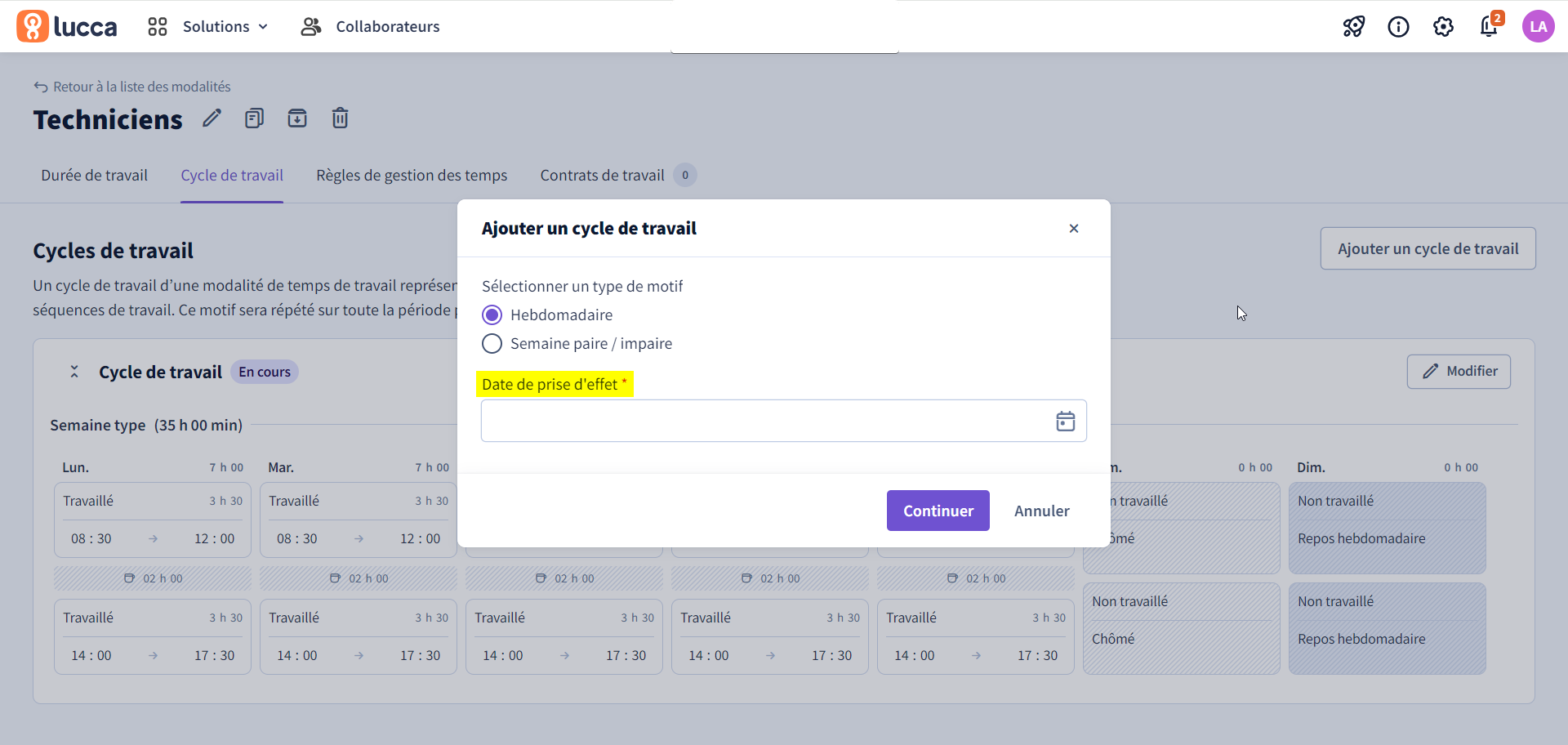1568x745 pixels.
Task: Click the rocket icon in header
Action: [1354, 27]
